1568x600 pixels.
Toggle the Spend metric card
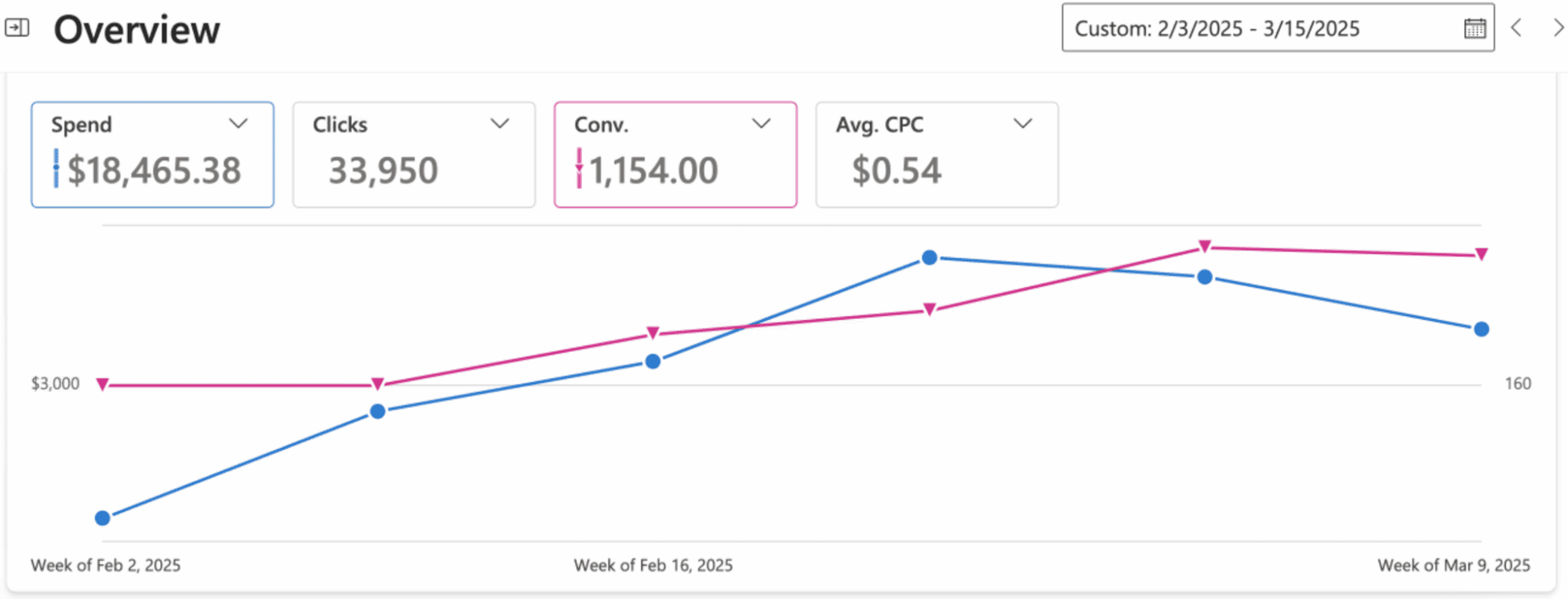click(x=153, y=169)
